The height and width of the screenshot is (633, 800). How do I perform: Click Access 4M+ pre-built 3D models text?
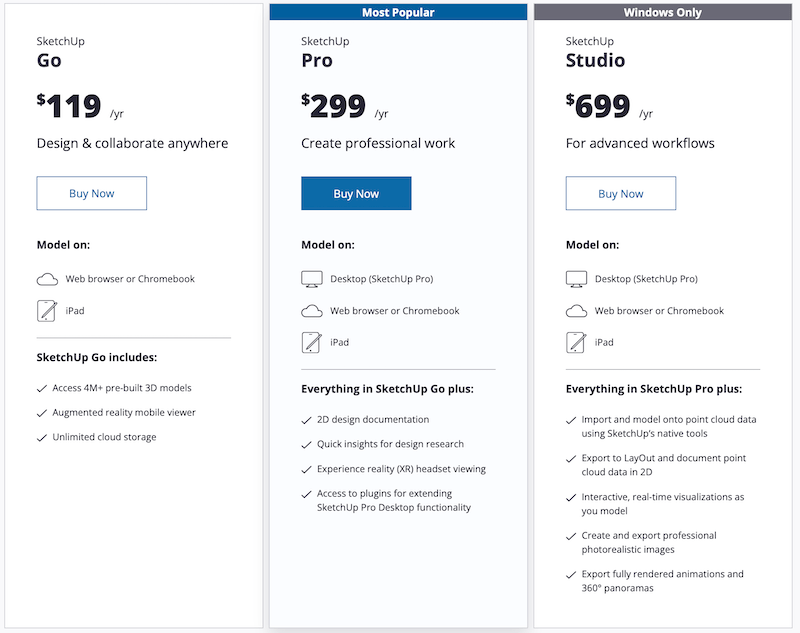(122, 388)
